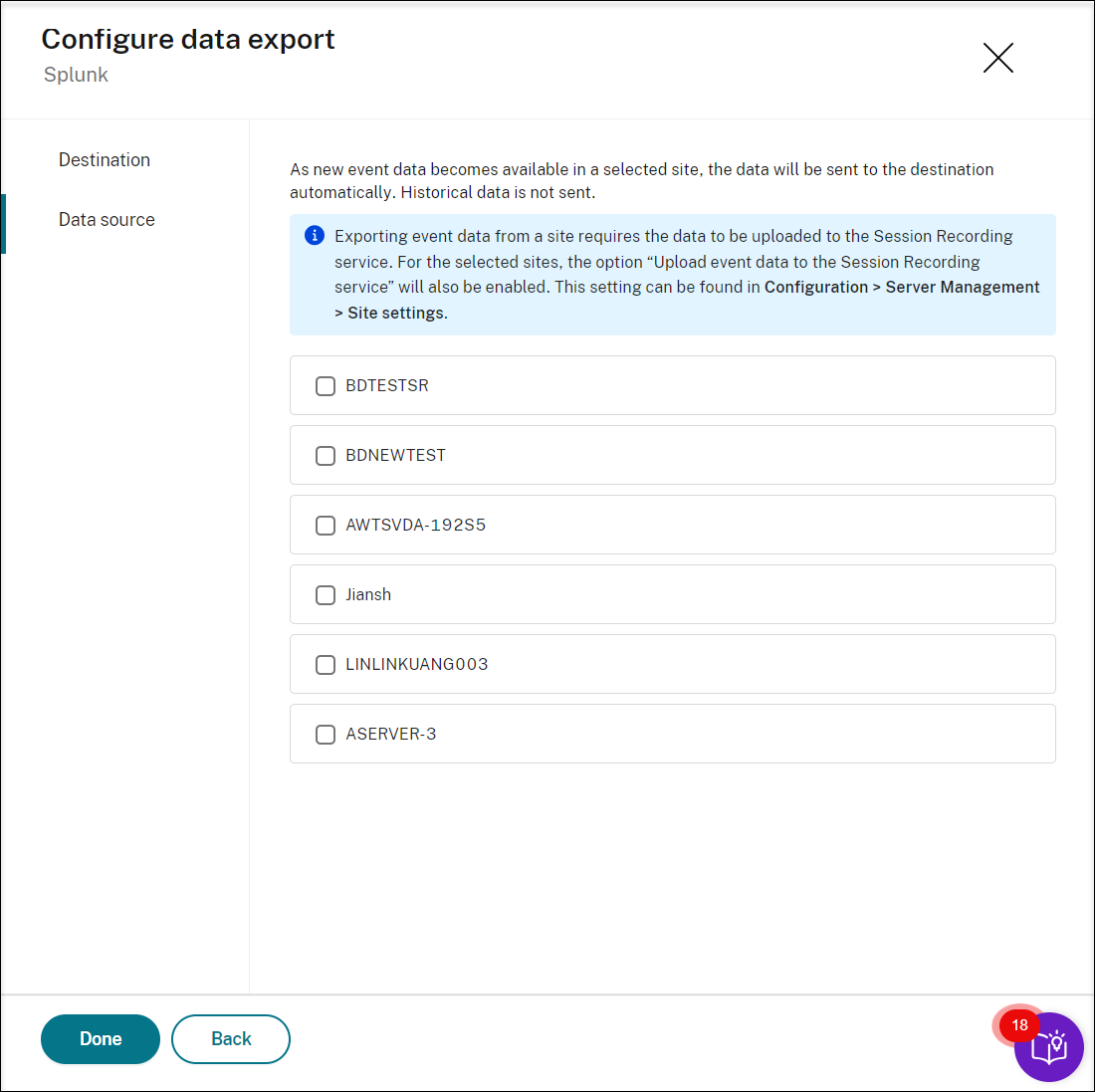
Task: Click the LINLINKUANG003 site name text
Action: 417,665
